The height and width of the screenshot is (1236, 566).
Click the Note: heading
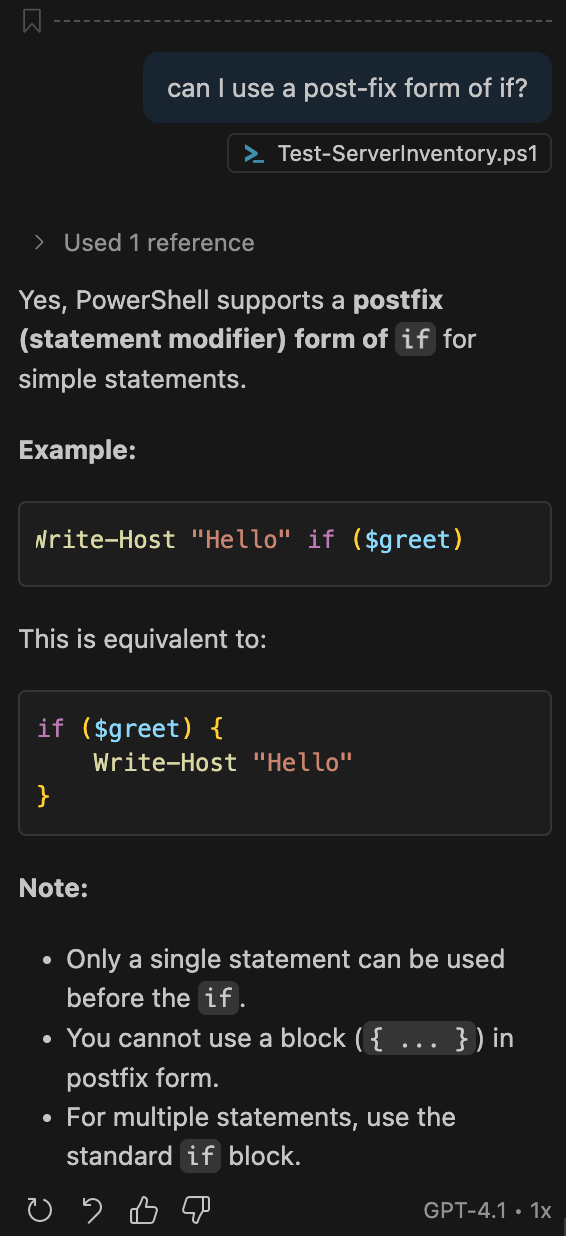pyautogui.click(x=54, y=887)
